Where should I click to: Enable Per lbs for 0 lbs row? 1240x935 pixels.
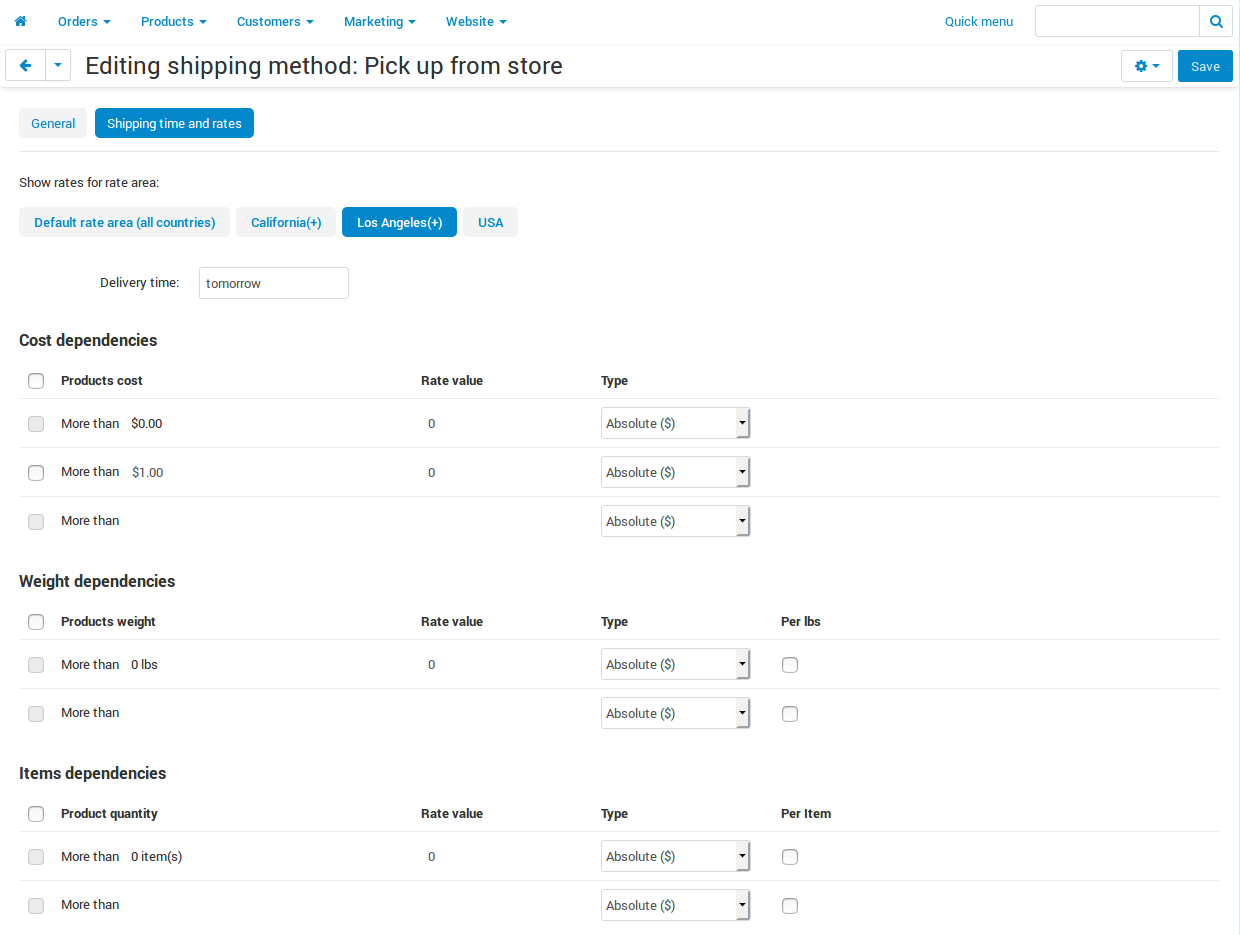point(790,665)
